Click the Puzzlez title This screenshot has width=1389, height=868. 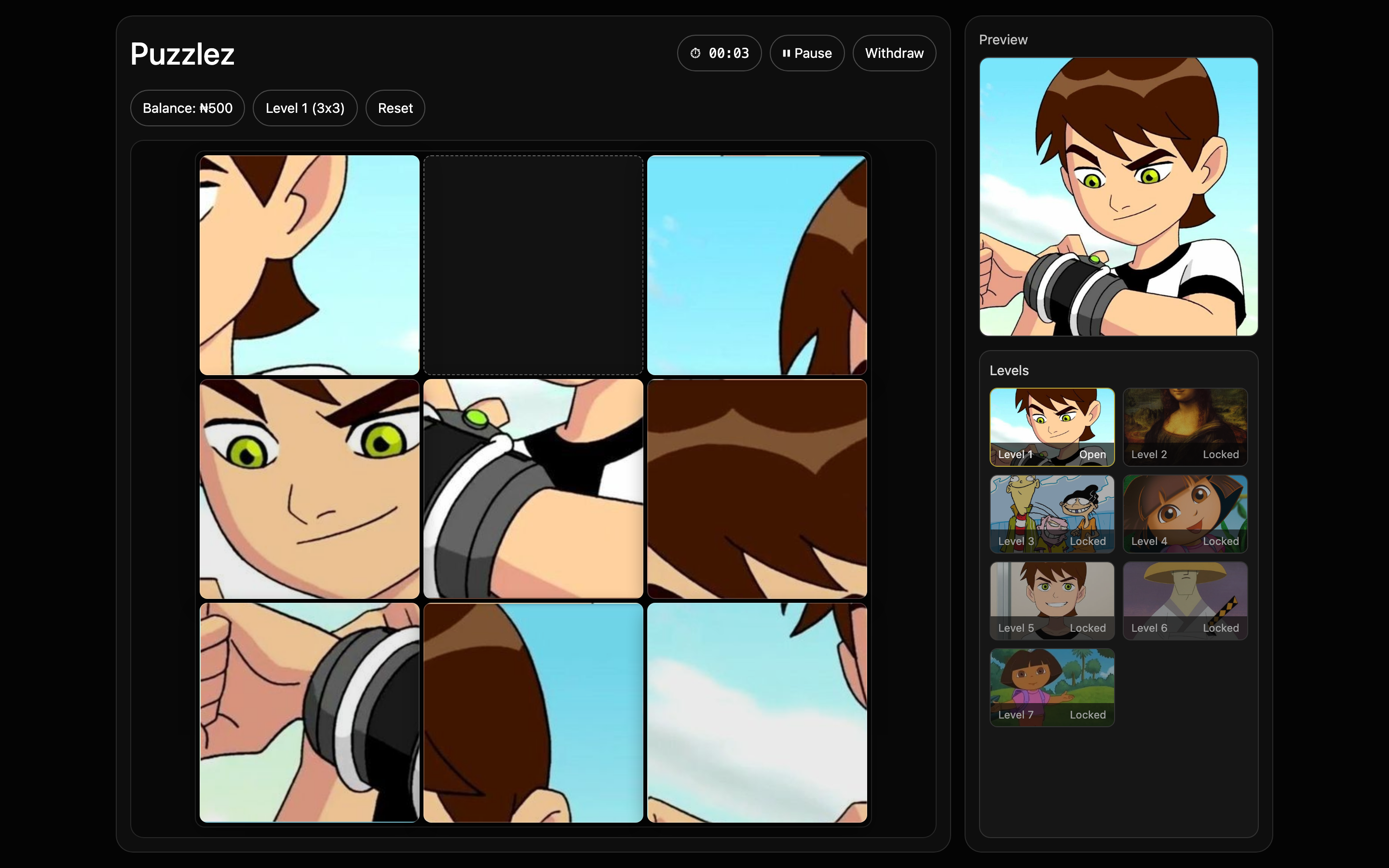[x=182, y=54]
